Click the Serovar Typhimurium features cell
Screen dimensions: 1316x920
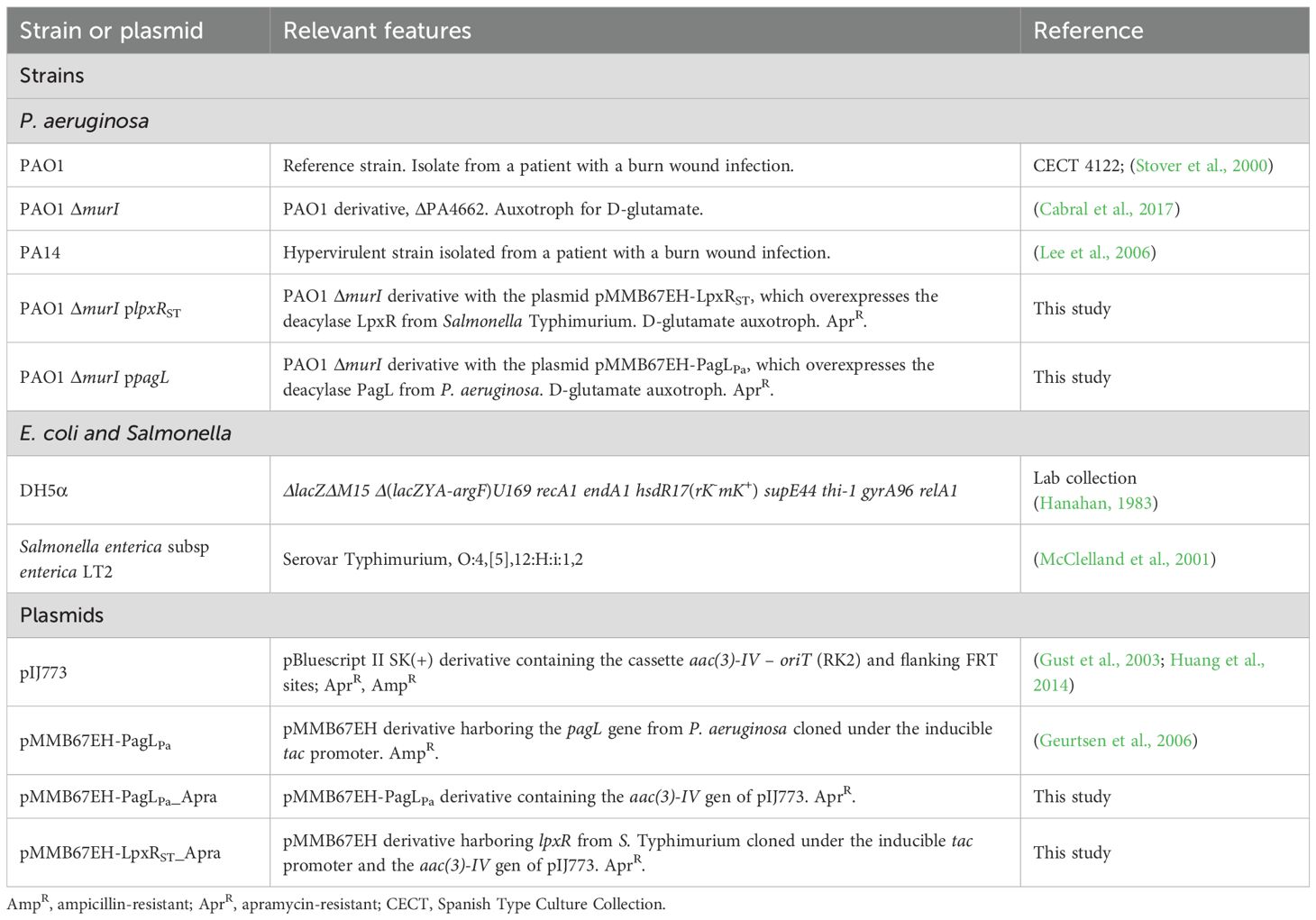(x=433, y=559)
